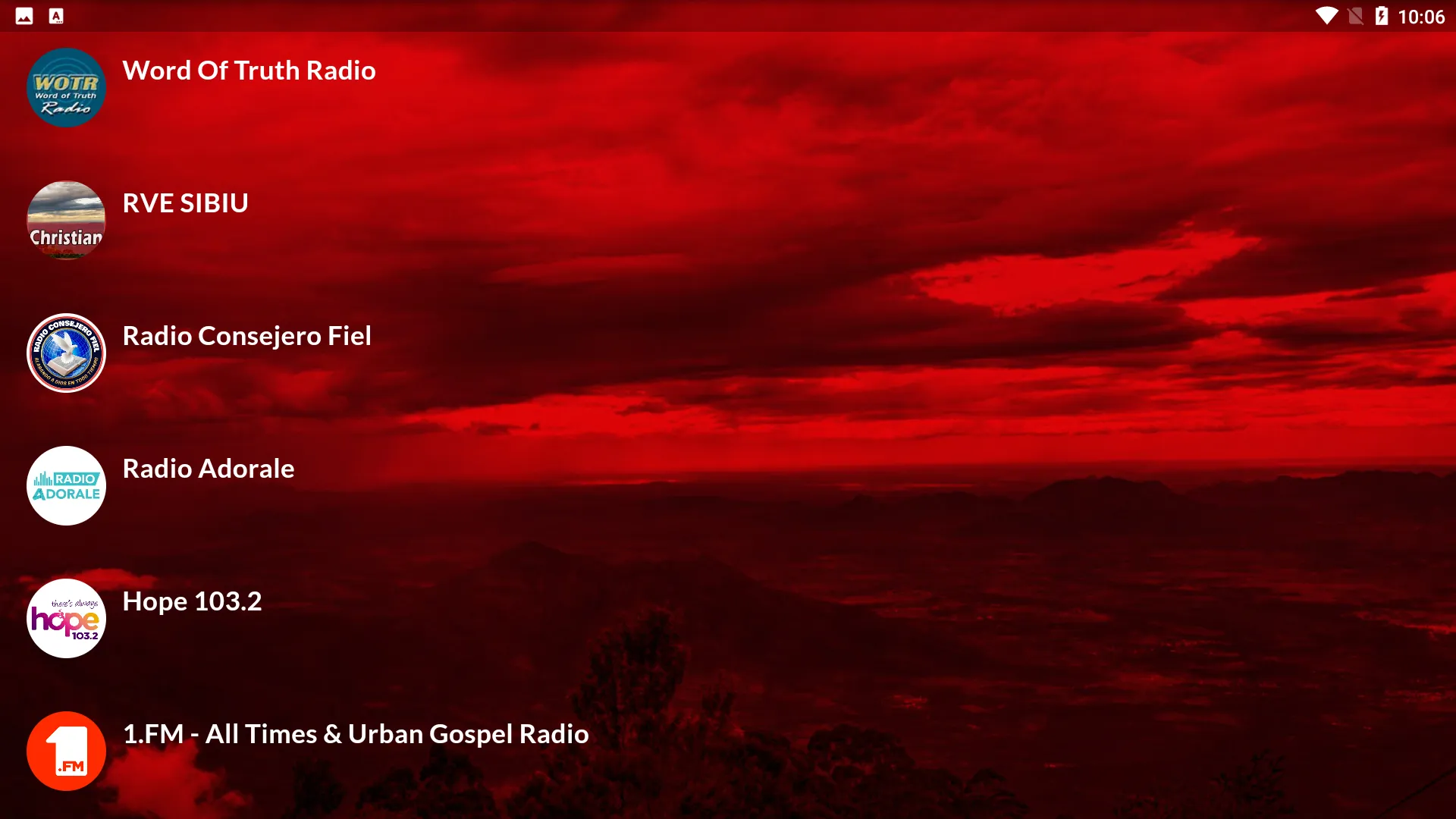This screenshot has height=819, width=1456.
Task: Select 1.FM Urban Gospel Radio icon
Action: pyautogui.click(x=65, y=750)
